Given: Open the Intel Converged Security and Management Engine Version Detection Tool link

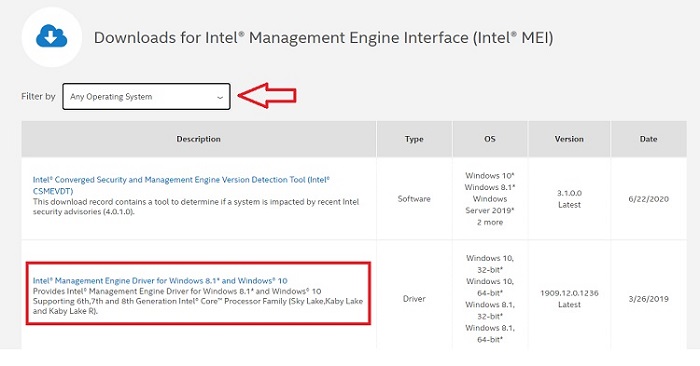Looking at the screenshot, I should 181,185.
